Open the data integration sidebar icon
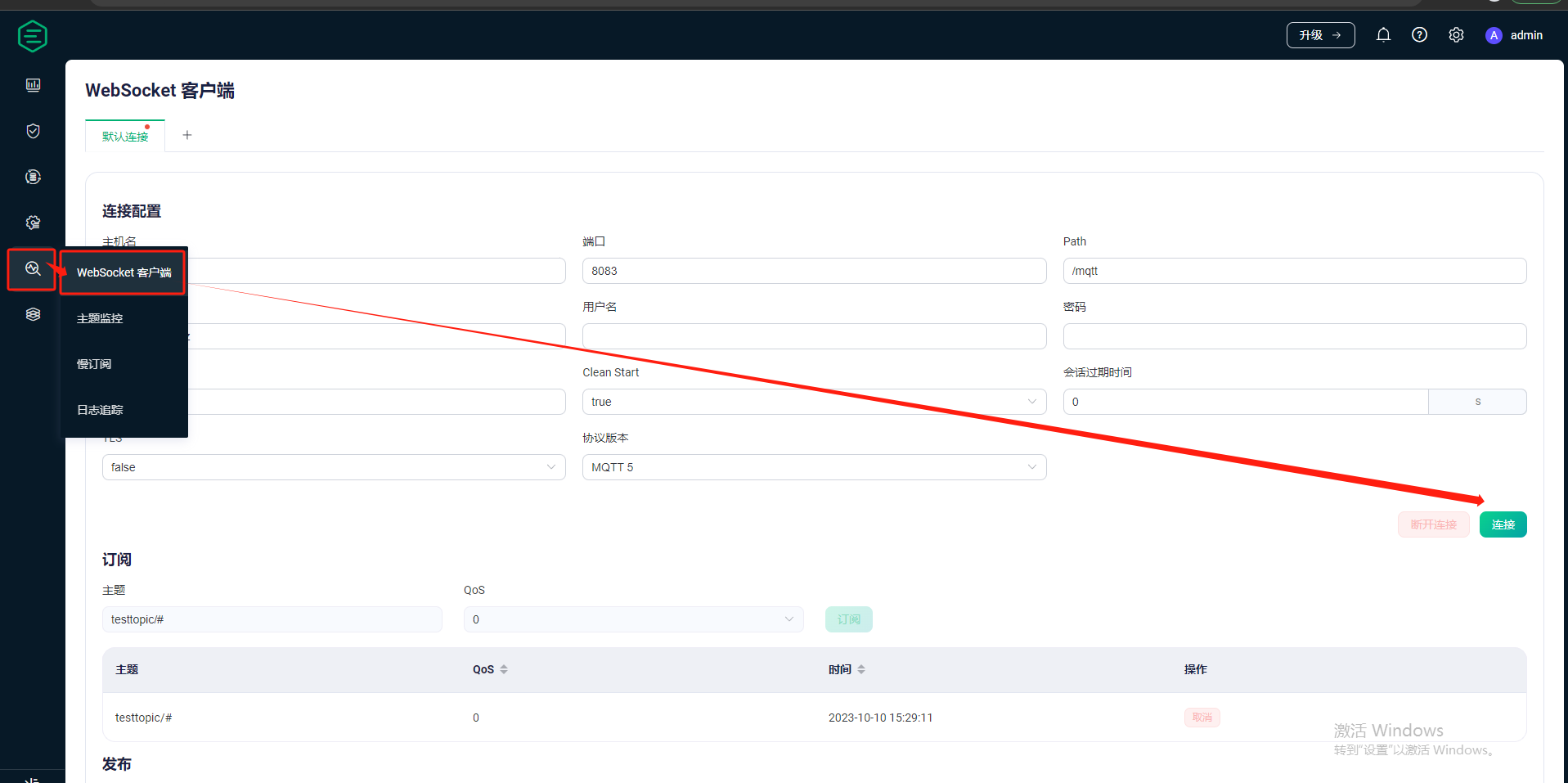The width and height of the screenshot is (1568, 783). click(33, 177)
